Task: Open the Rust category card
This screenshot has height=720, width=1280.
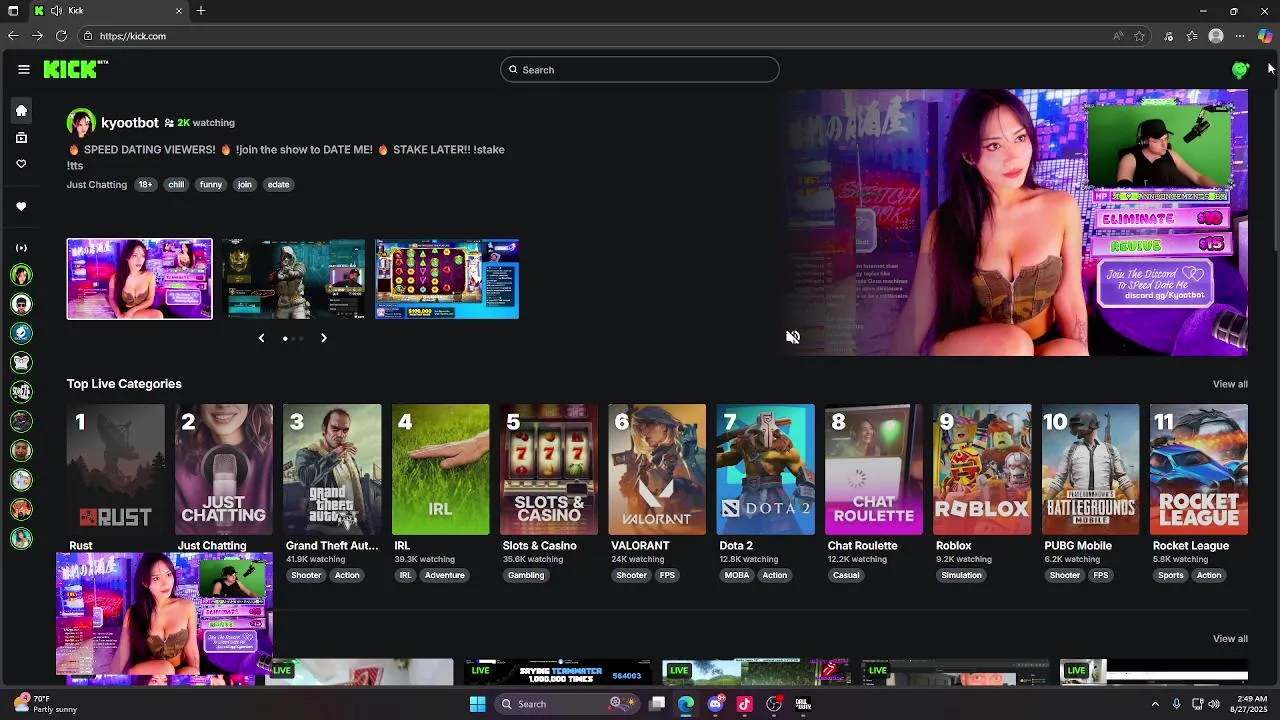Action: pos(116,469)
